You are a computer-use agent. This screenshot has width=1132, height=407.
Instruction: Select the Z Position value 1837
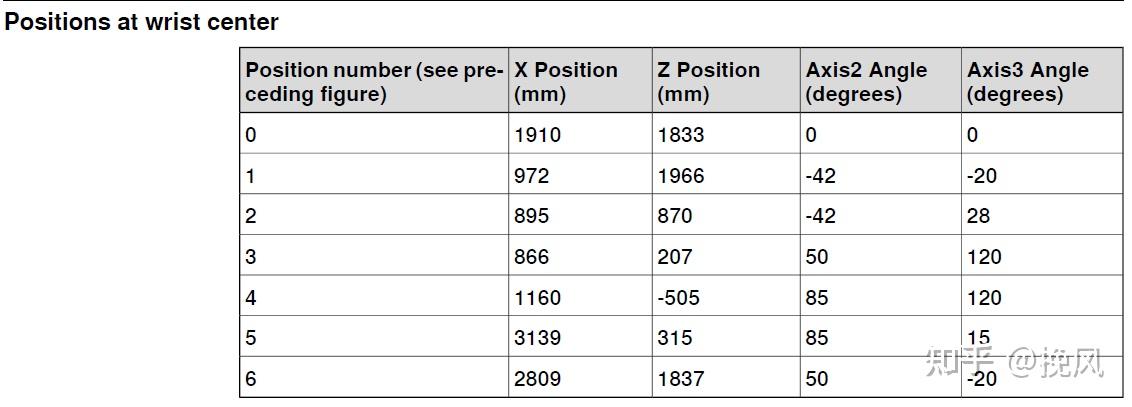[x=682, y=379]
